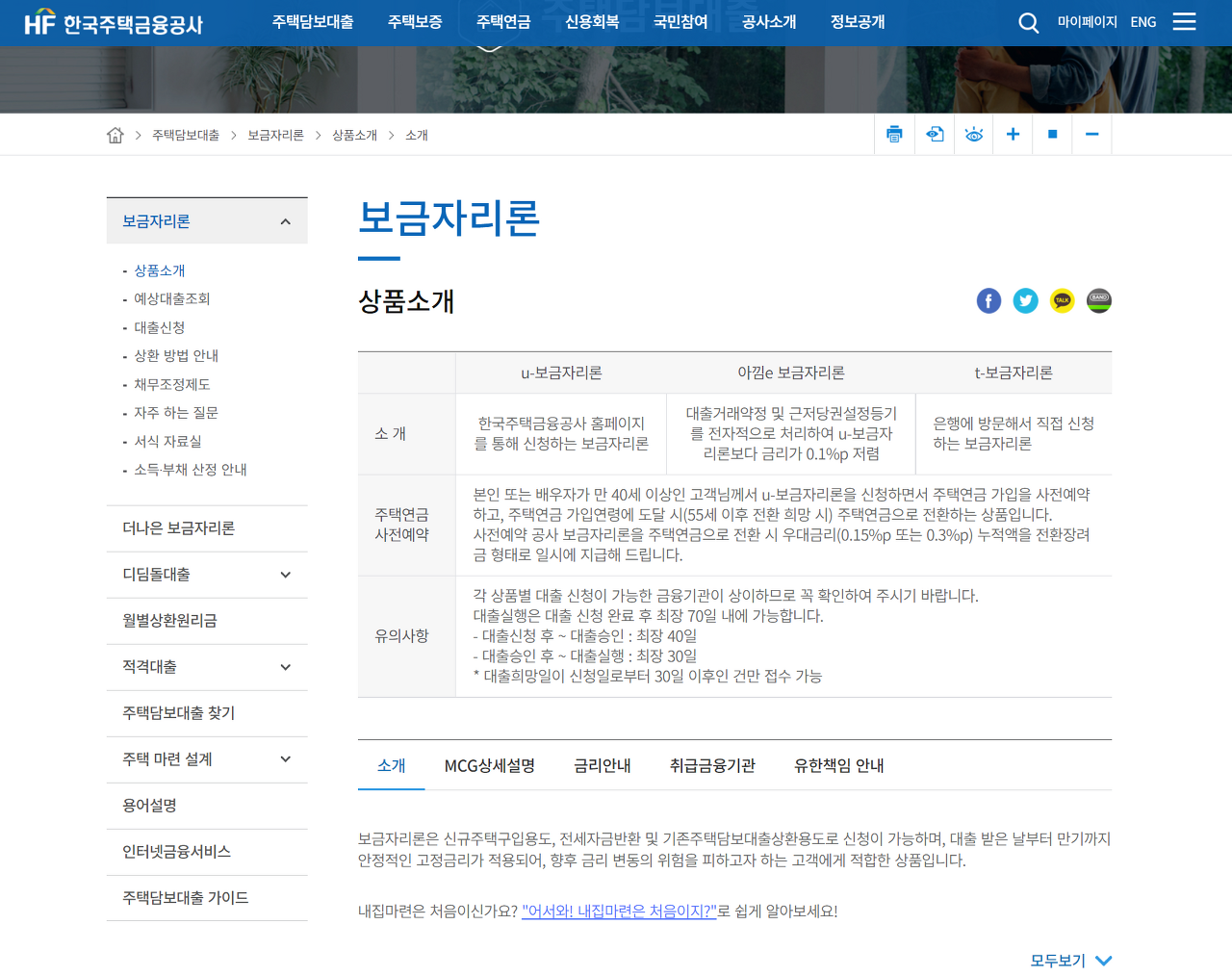Click 소개 in the breadcrumb

417,136
